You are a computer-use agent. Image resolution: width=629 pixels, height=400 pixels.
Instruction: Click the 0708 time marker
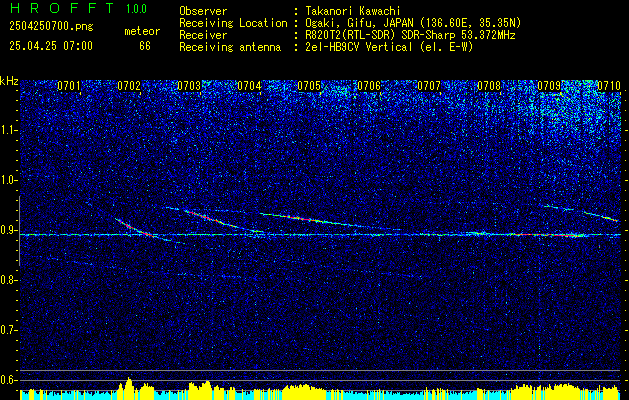(x=489, y=86)
